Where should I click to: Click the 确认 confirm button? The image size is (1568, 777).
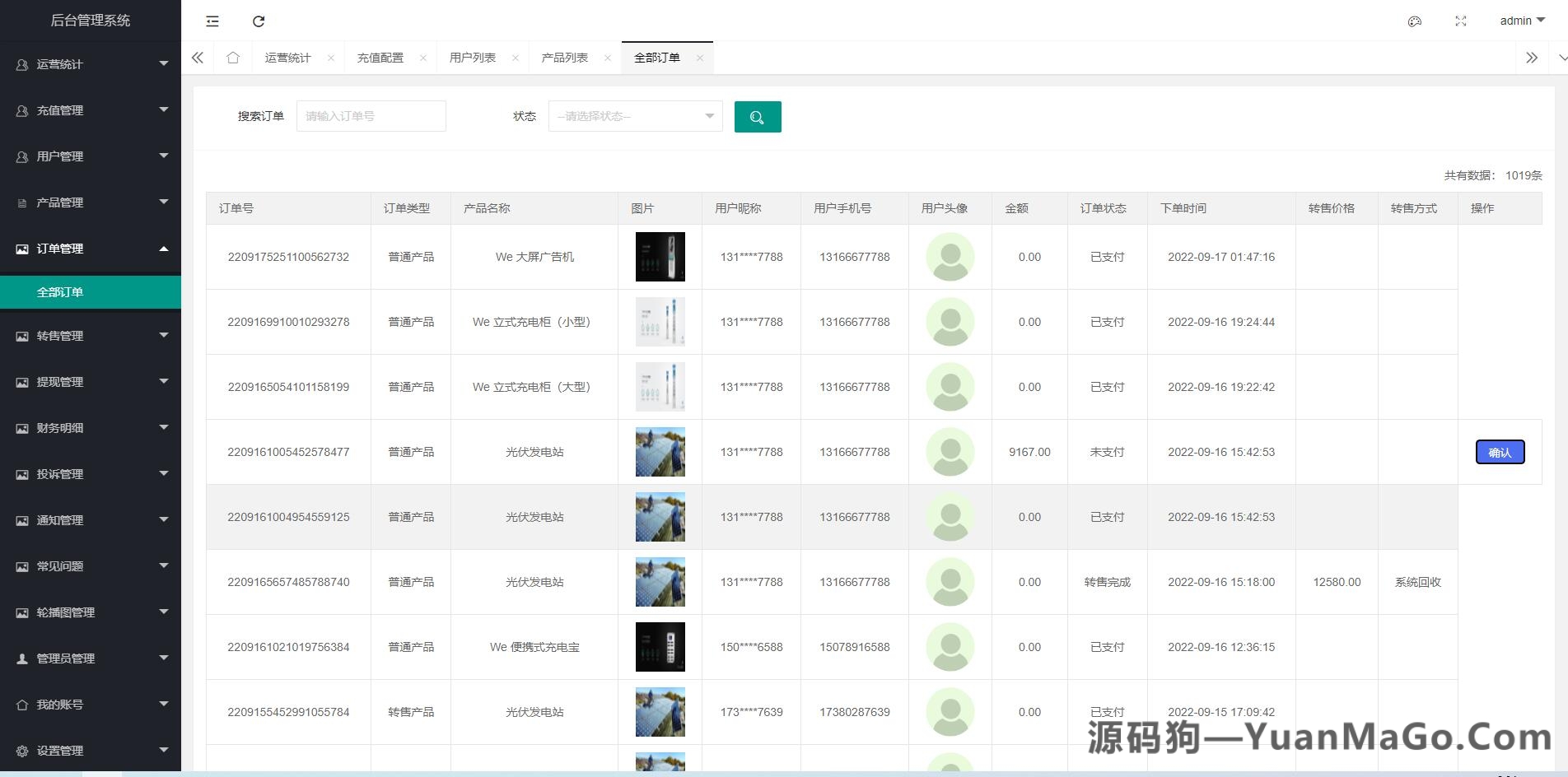1500,452
